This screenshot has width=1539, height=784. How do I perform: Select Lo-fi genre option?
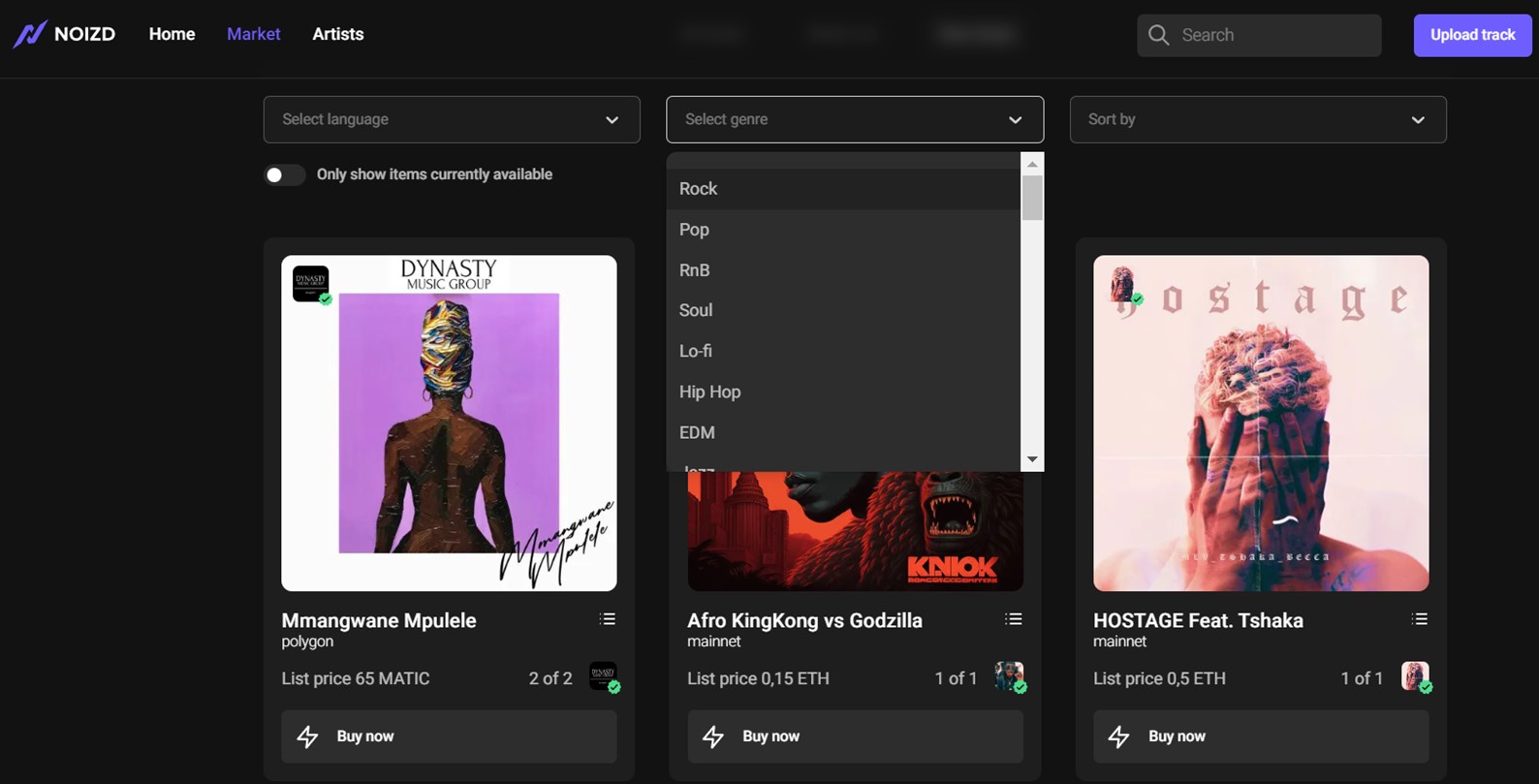pyautogui.click(x=695, y=351)
